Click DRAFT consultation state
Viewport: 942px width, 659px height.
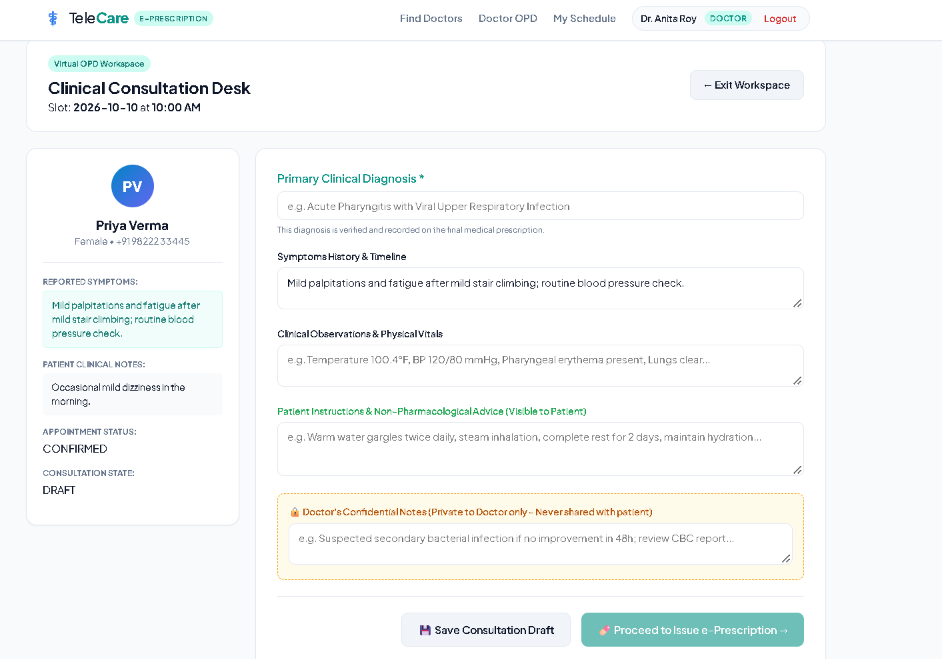coord(59,490)
